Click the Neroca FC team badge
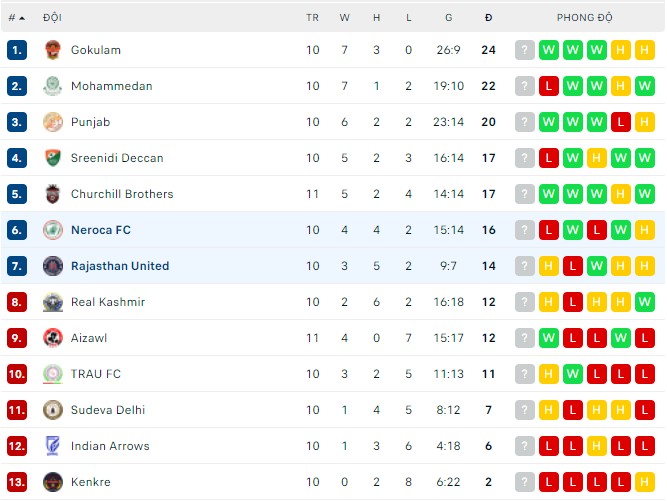Image resolution: width=667 pixels, height=501 pixels. 53,230
